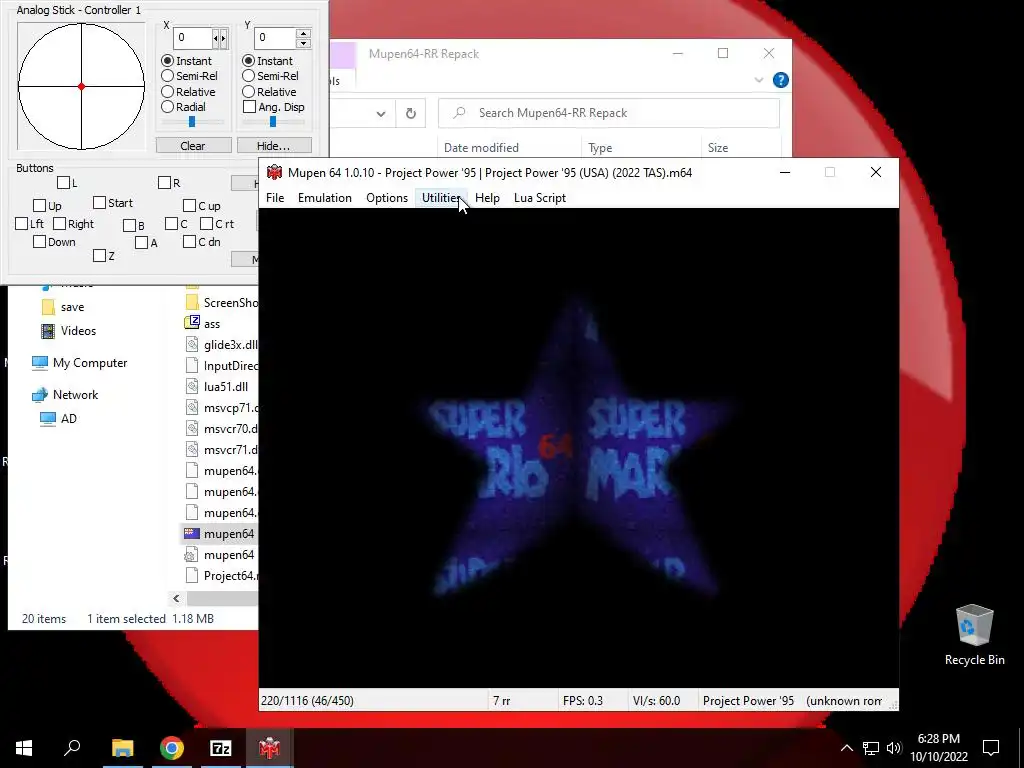Check the Z button checkbox

click(99, 256)
